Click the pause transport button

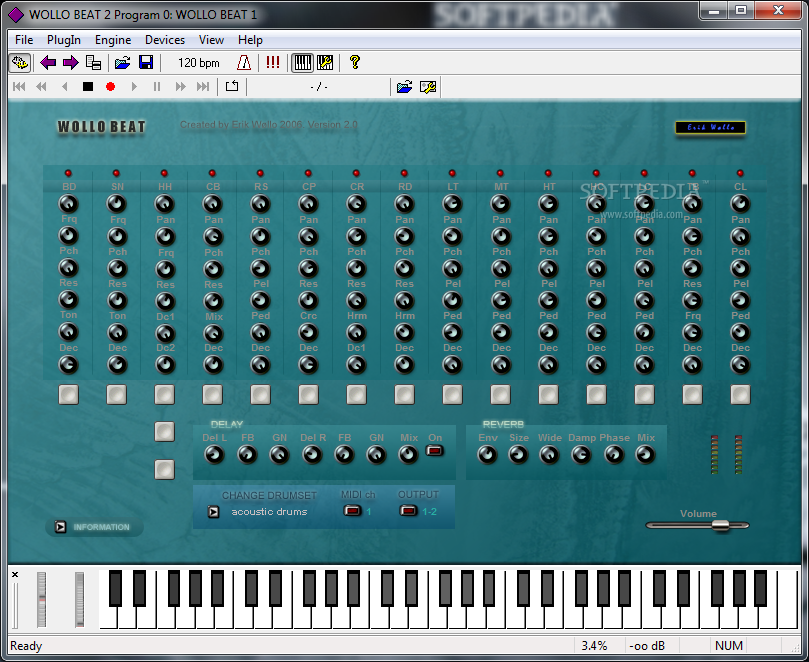click(157, 87)
